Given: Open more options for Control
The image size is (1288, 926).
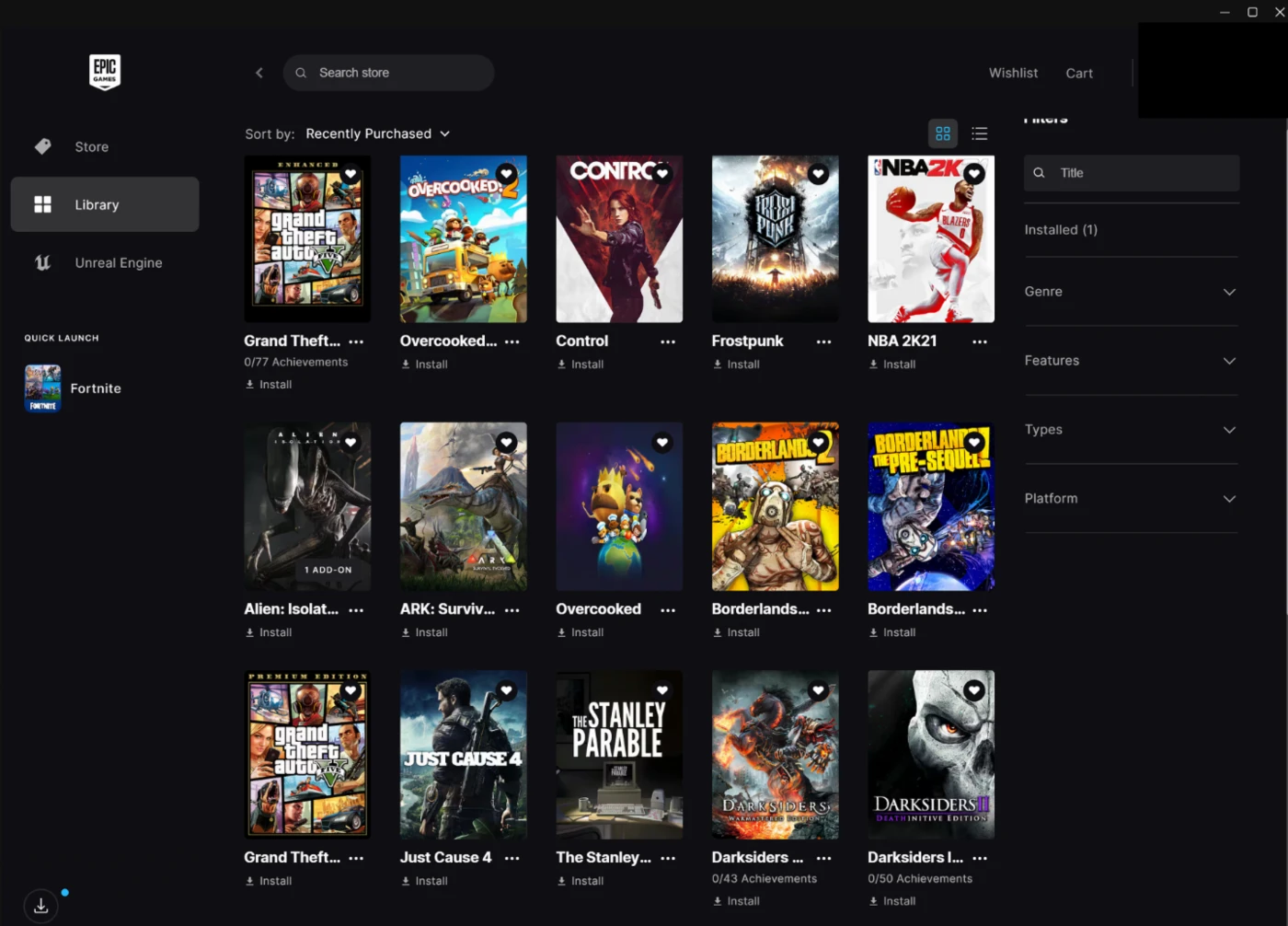Looking at the screenshot, I should click(x=668, y=341).
